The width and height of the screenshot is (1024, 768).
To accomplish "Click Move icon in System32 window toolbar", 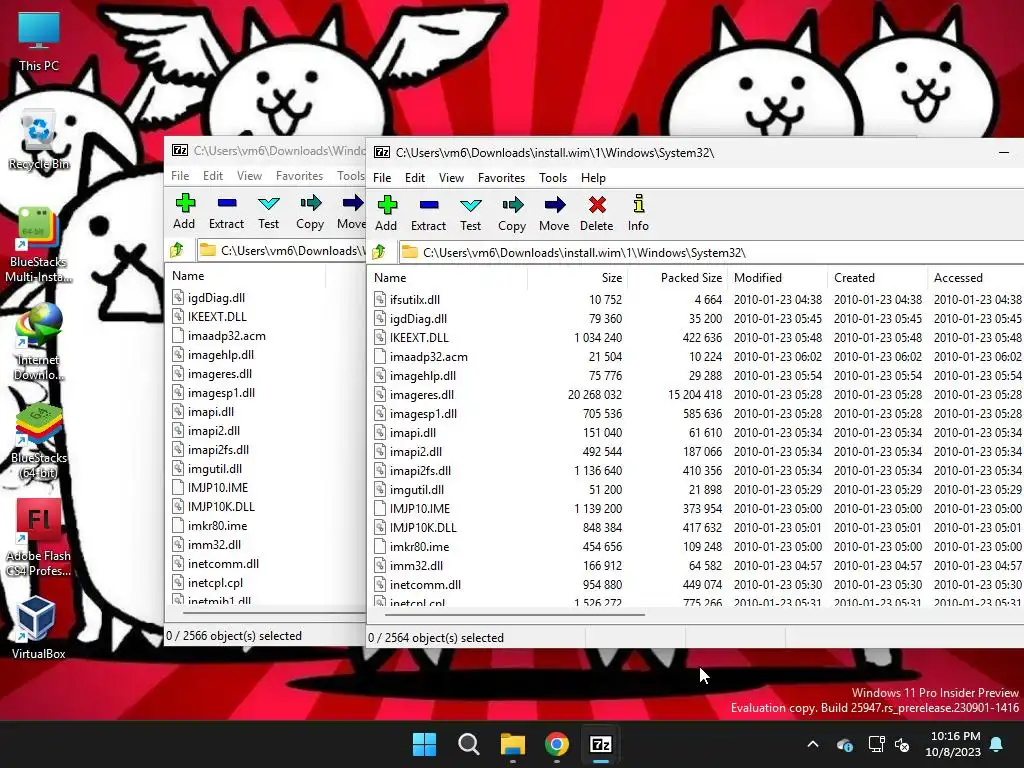I will (554, 213).
